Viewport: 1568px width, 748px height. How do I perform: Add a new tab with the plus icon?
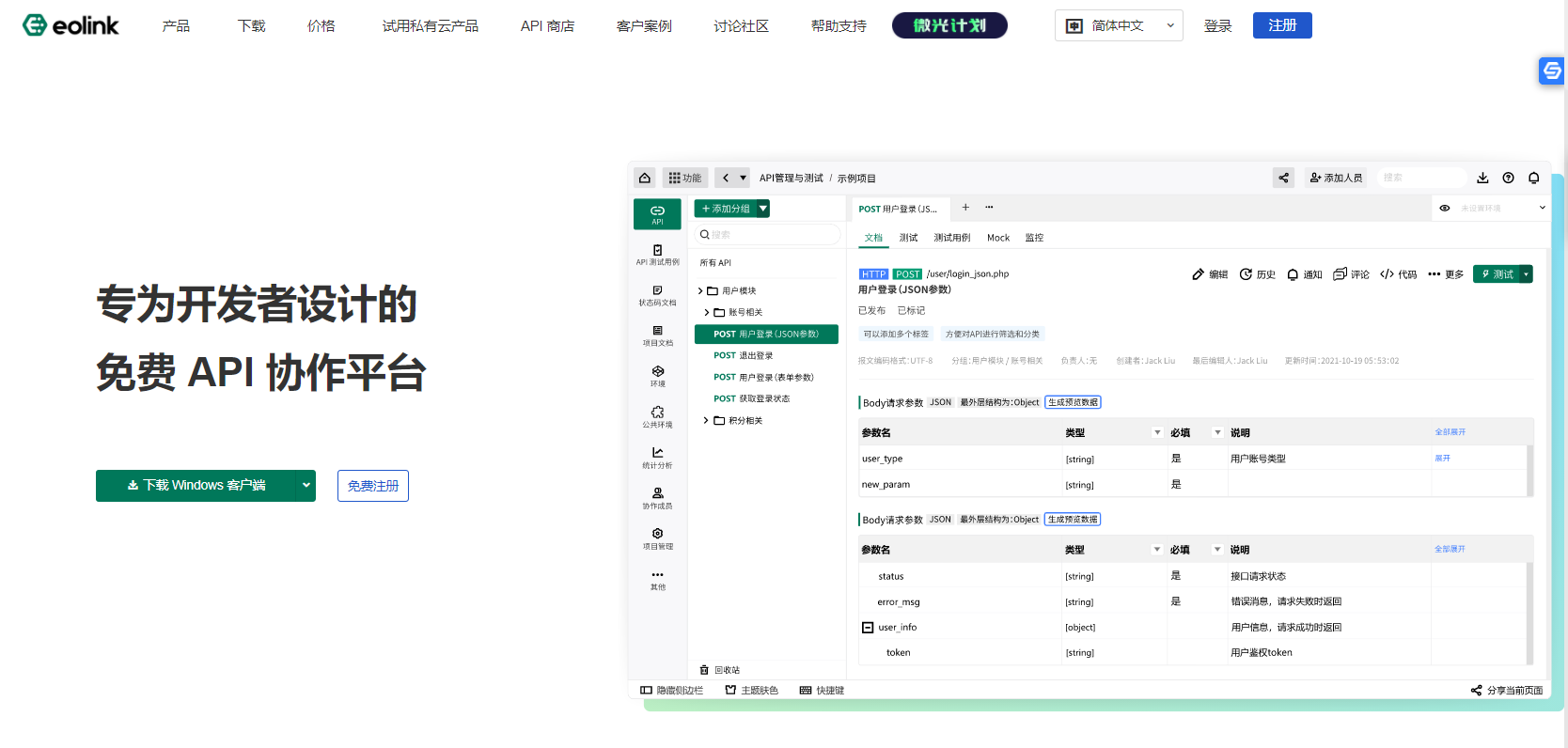(965, 207)
